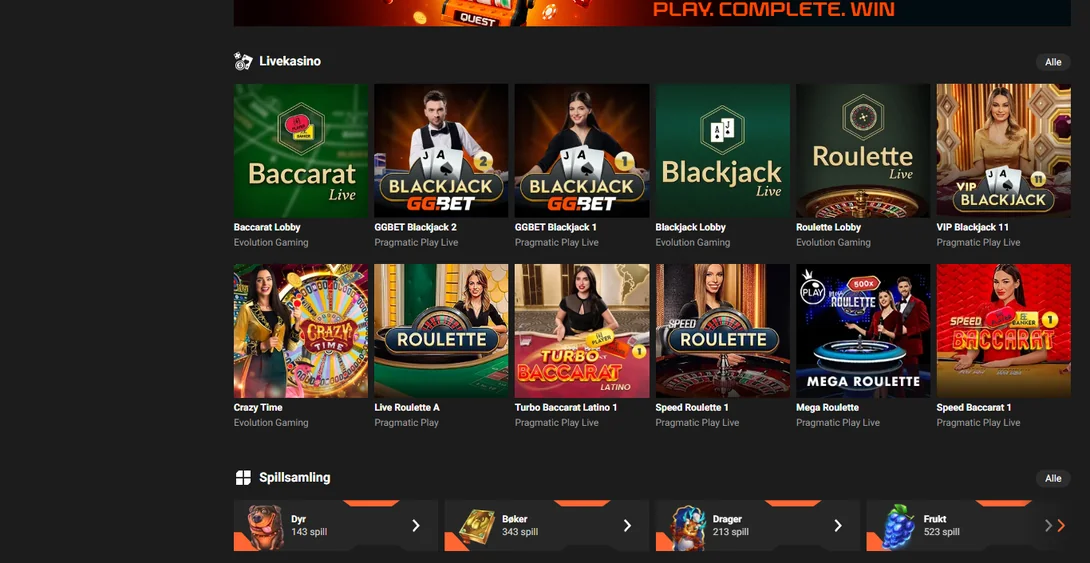1090x563 pixels.
Task: Open the Mega Roulette thumbnail
Action: pyautogui.click(x=863, y=331)
